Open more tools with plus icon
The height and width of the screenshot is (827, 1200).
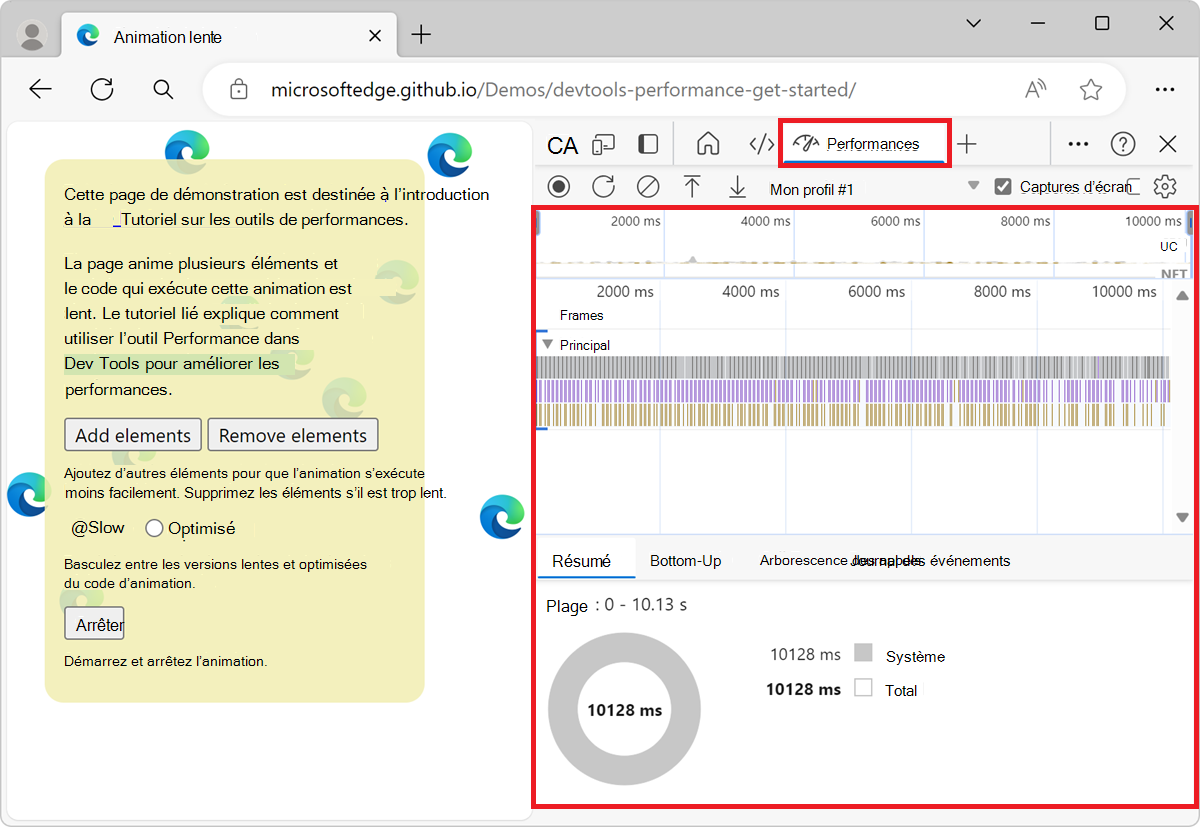click(x=966, y=144)
